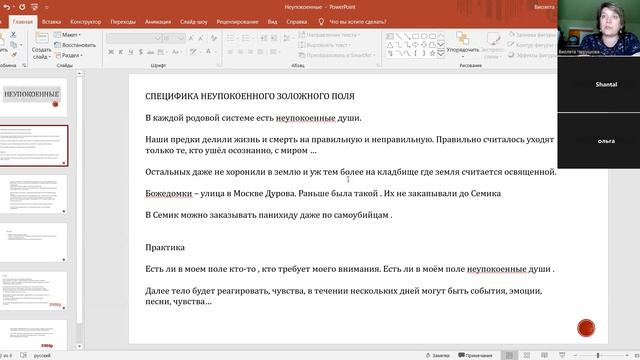Screen dimensions: 640x360
Task: Click the zoom in plus button
Action: (x=627, y=356)
